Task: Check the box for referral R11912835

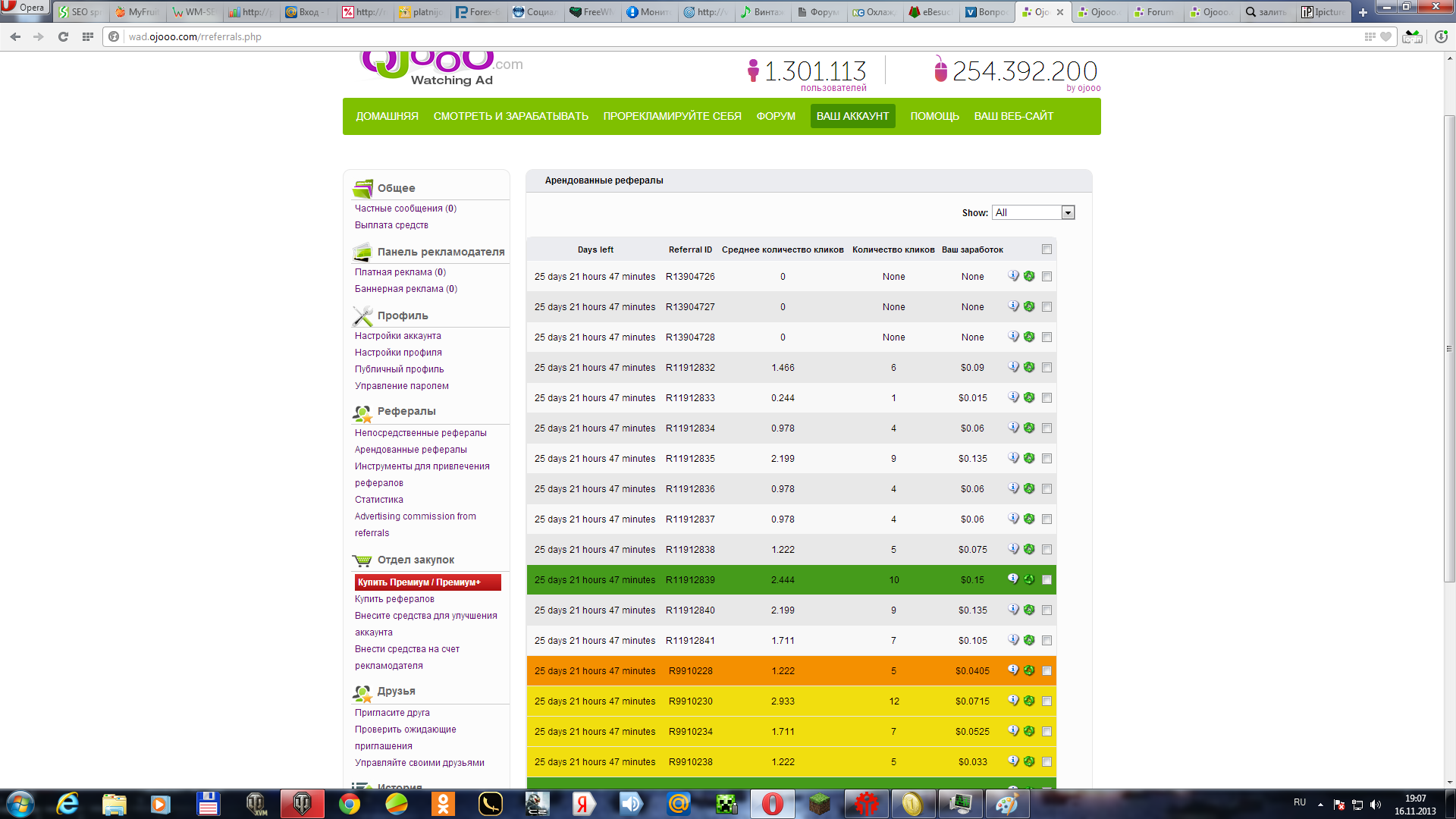Action: pyautogui.click(x=1047, y=459)
